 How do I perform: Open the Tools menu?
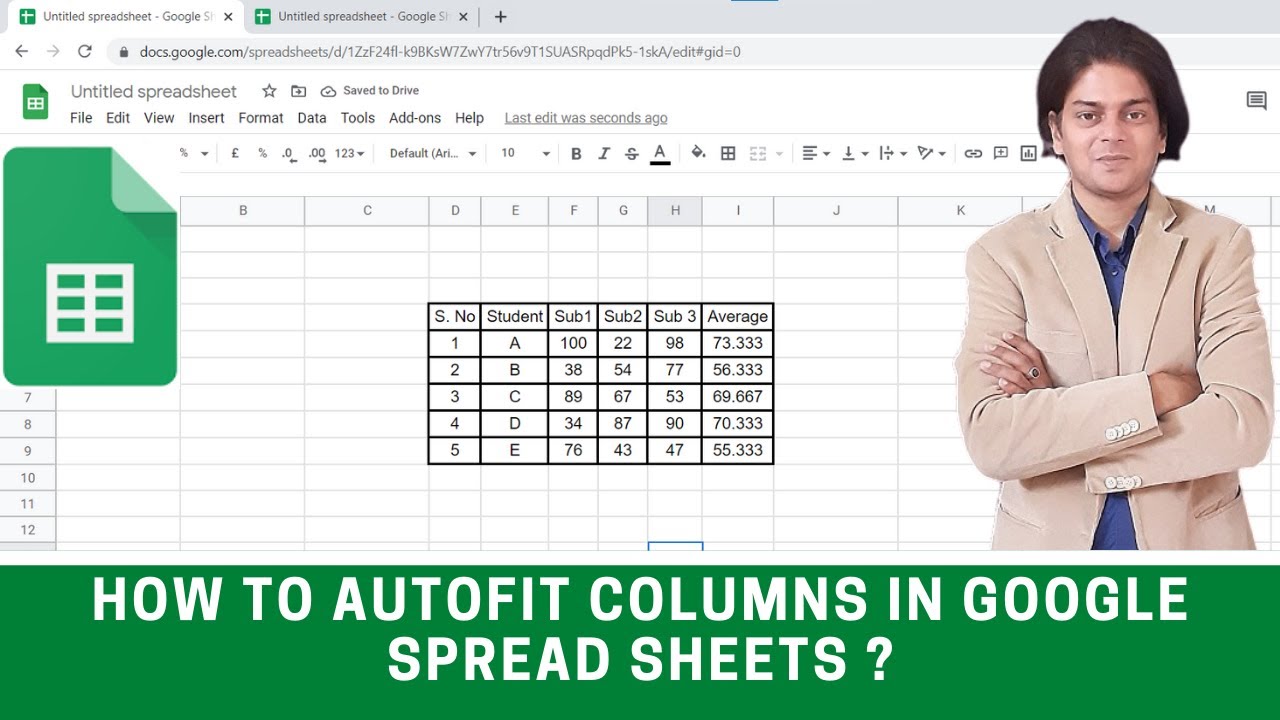pyautogui.click(x=358, y=118)
